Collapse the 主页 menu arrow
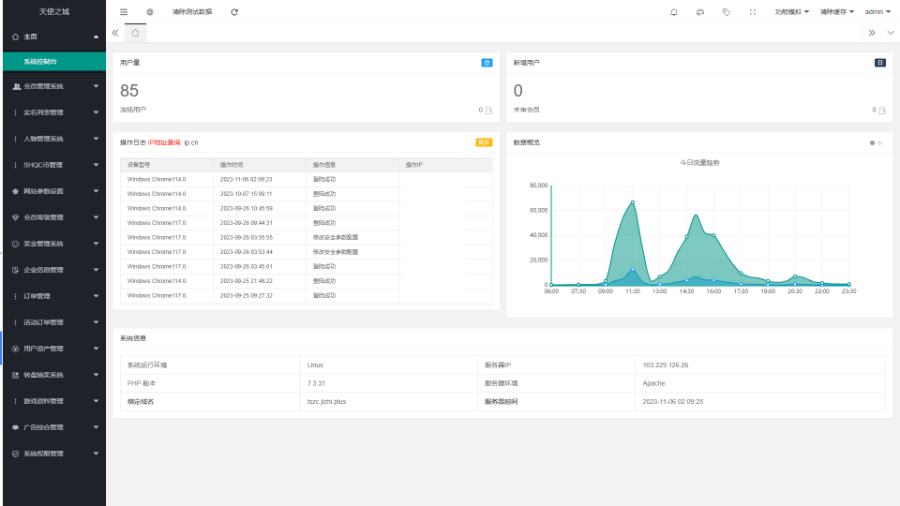This screenshot has height=506, width=900. [x=96, y=37]
